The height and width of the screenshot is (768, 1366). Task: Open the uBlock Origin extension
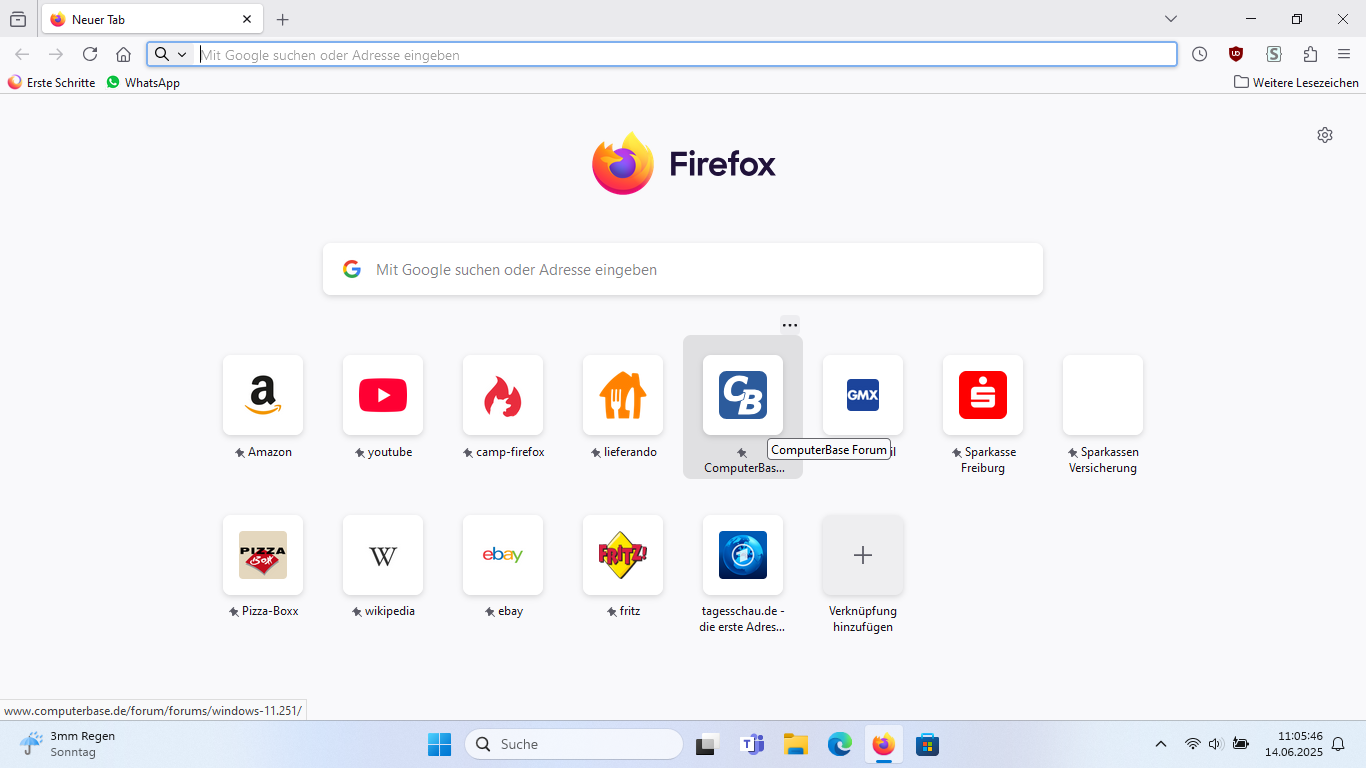click(x=1236, y=54)
